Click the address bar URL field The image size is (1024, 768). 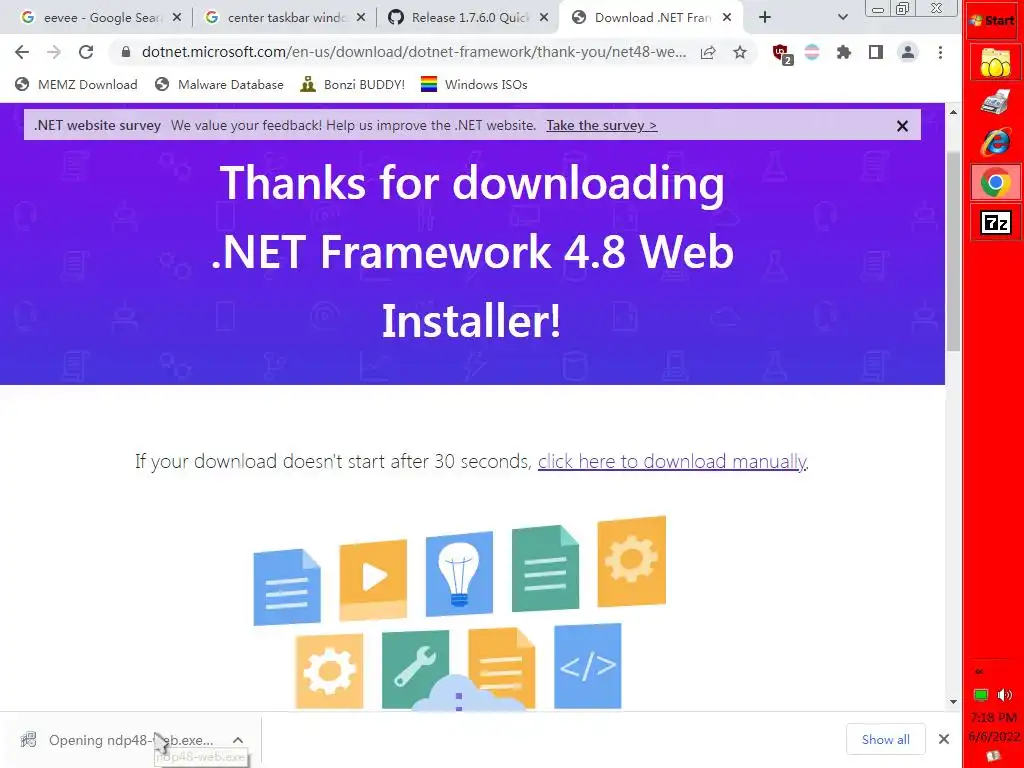tap(414, 52)
